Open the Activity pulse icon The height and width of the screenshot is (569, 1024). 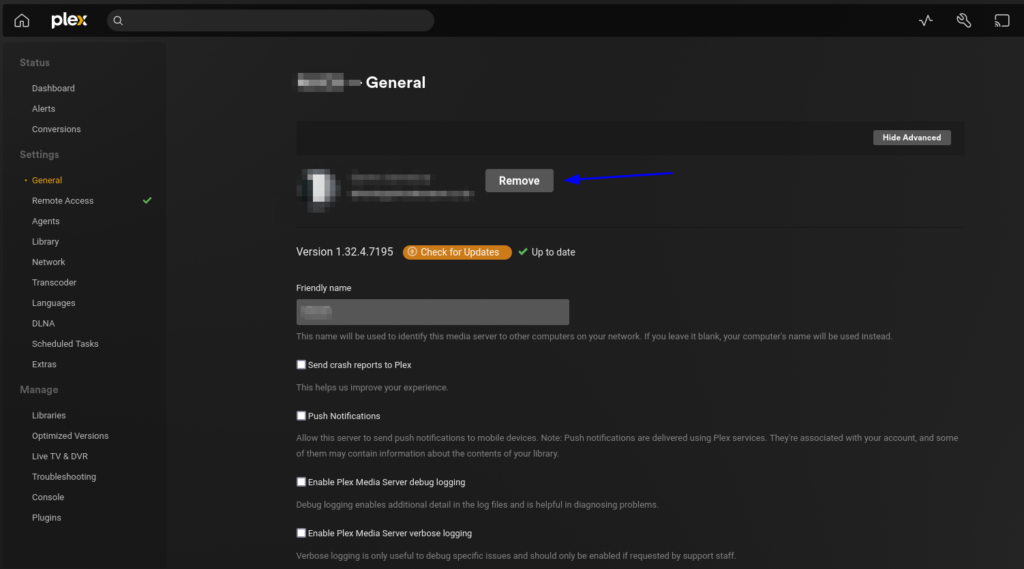pos(925,21)
